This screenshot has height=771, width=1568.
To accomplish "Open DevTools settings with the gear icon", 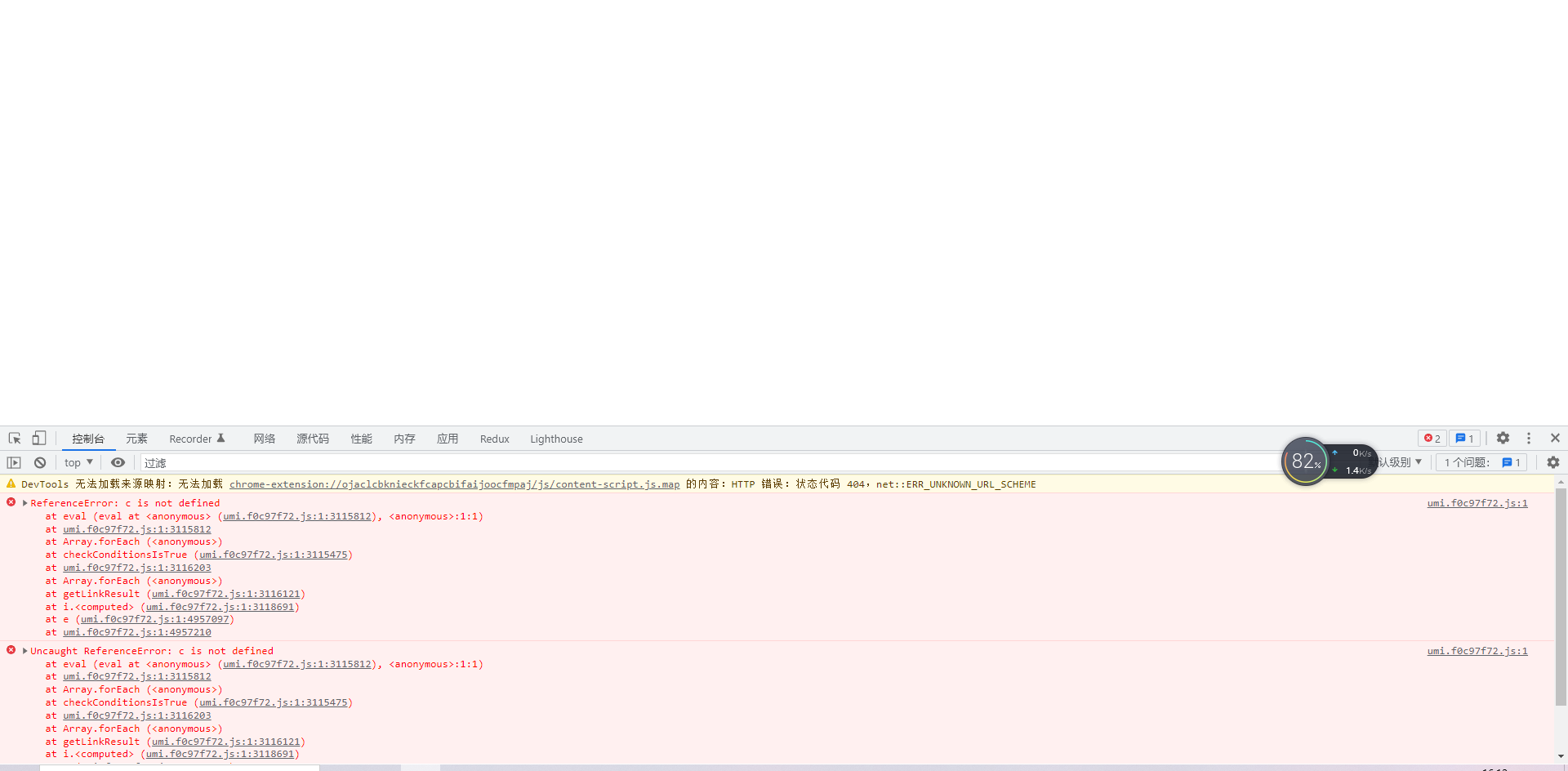I will pos(1503,439).
